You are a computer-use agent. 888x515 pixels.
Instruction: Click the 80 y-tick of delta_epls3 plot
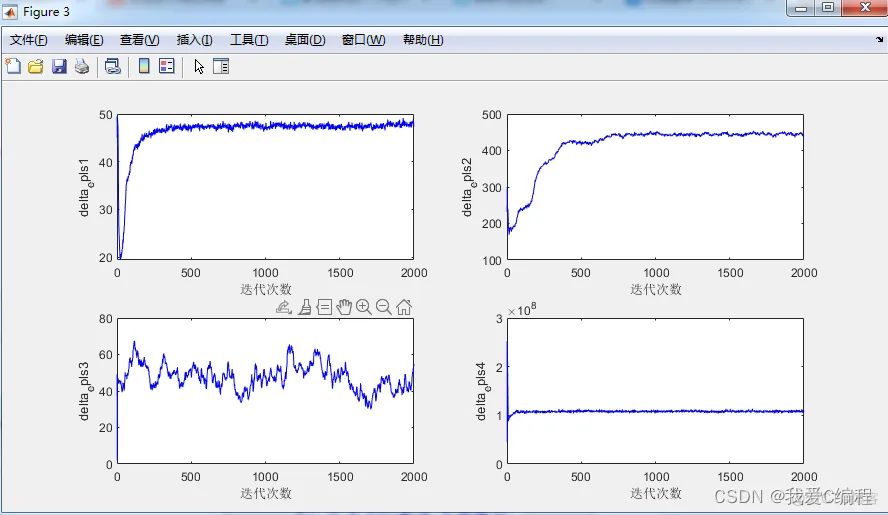[x=105, y=319]
